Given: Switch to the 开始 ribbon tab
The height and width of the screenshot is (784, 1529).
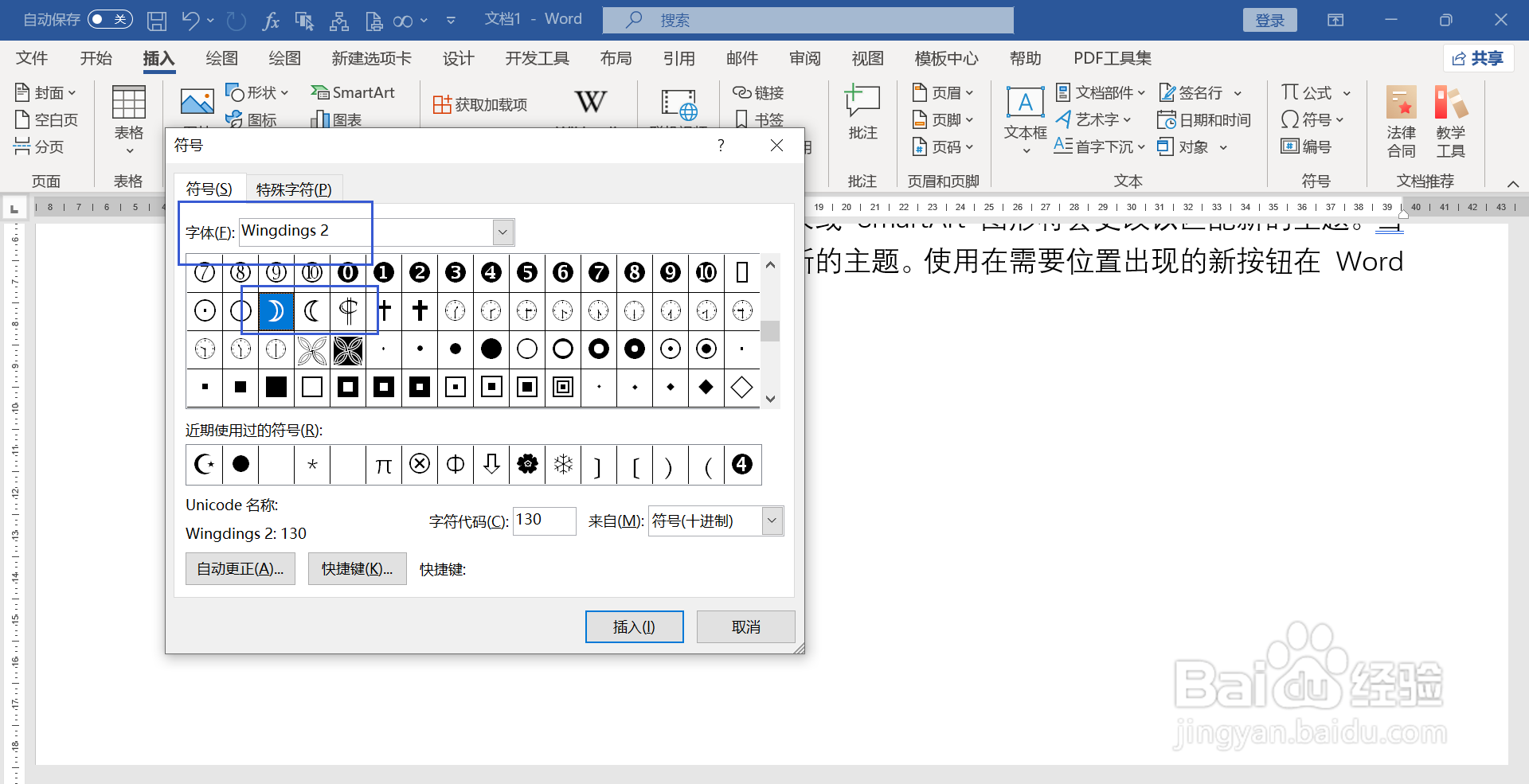Looking at the screenshot, I should 96,58.
